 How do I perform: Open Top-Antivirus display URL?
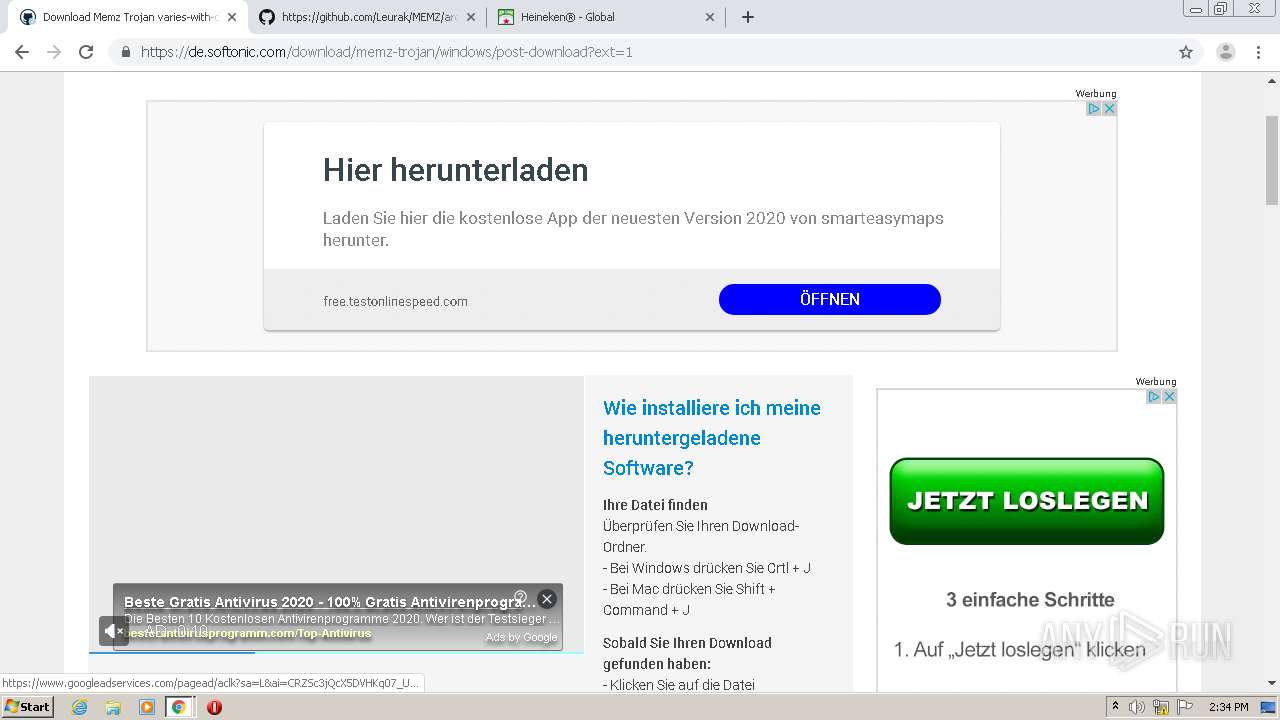click(x=248, y=633)
